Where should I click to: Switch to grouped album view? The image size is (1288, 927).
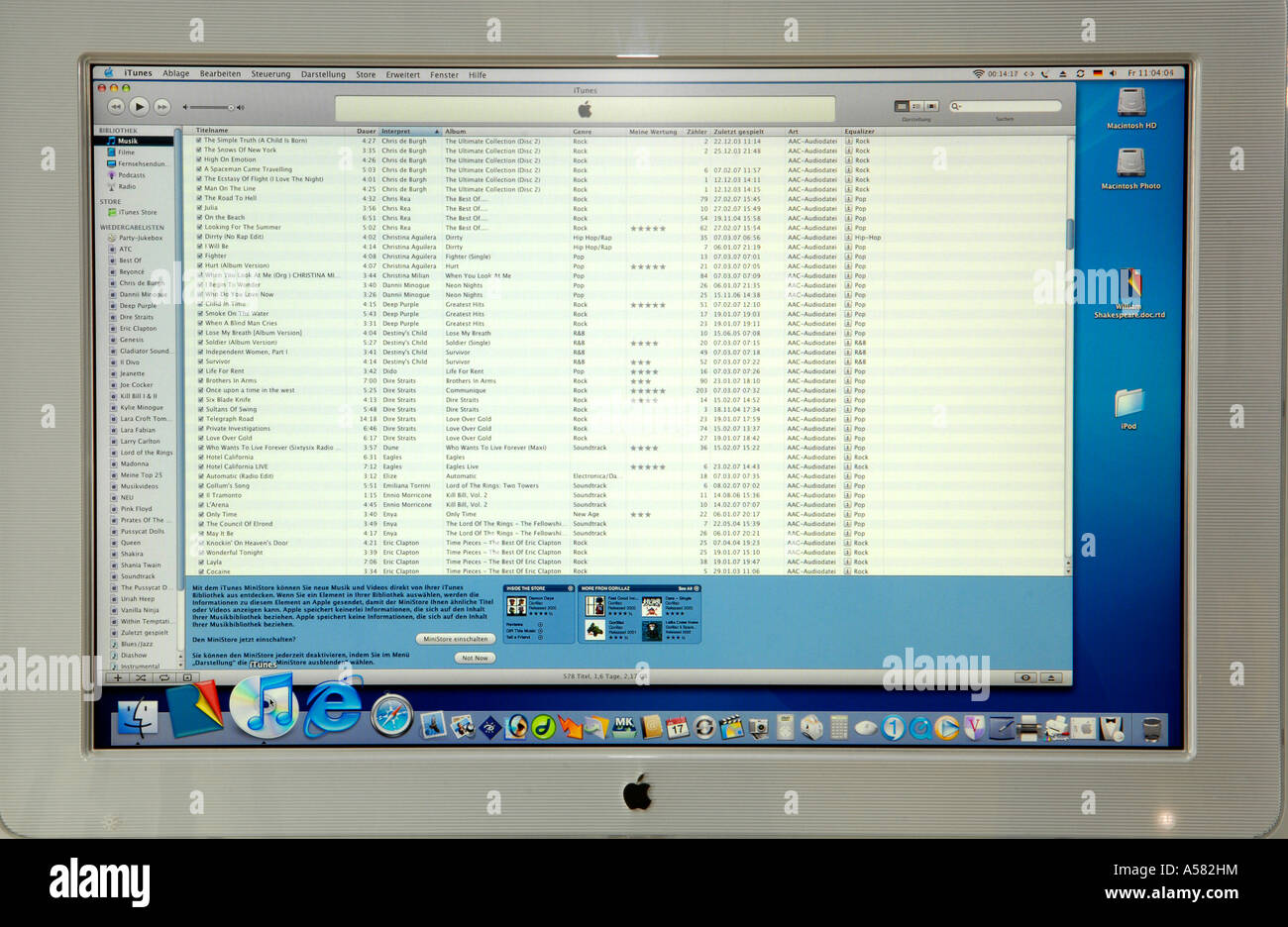tap(916, 106)
